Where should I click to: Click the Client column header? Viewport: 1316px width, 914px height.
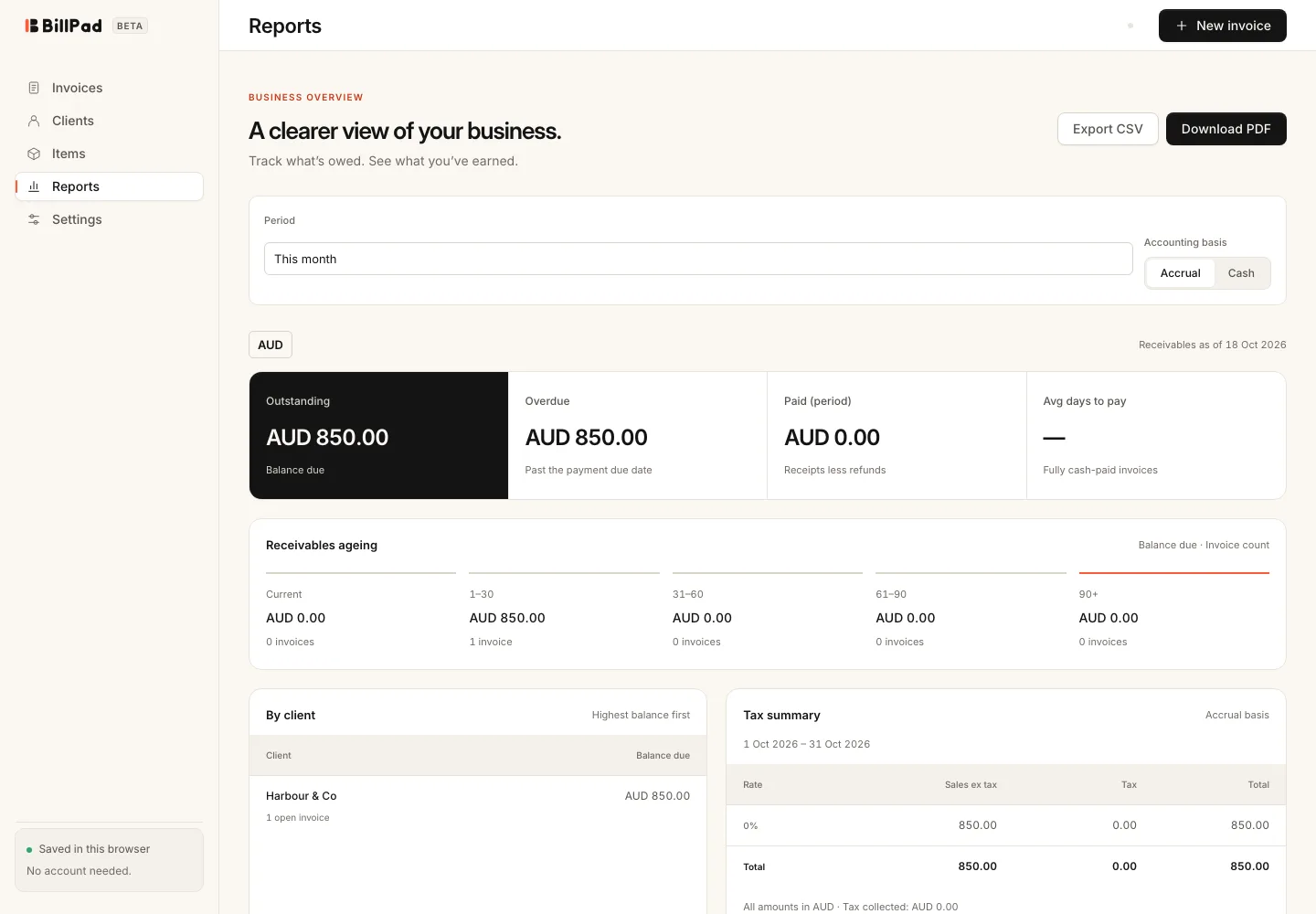[x=279, y=756]
